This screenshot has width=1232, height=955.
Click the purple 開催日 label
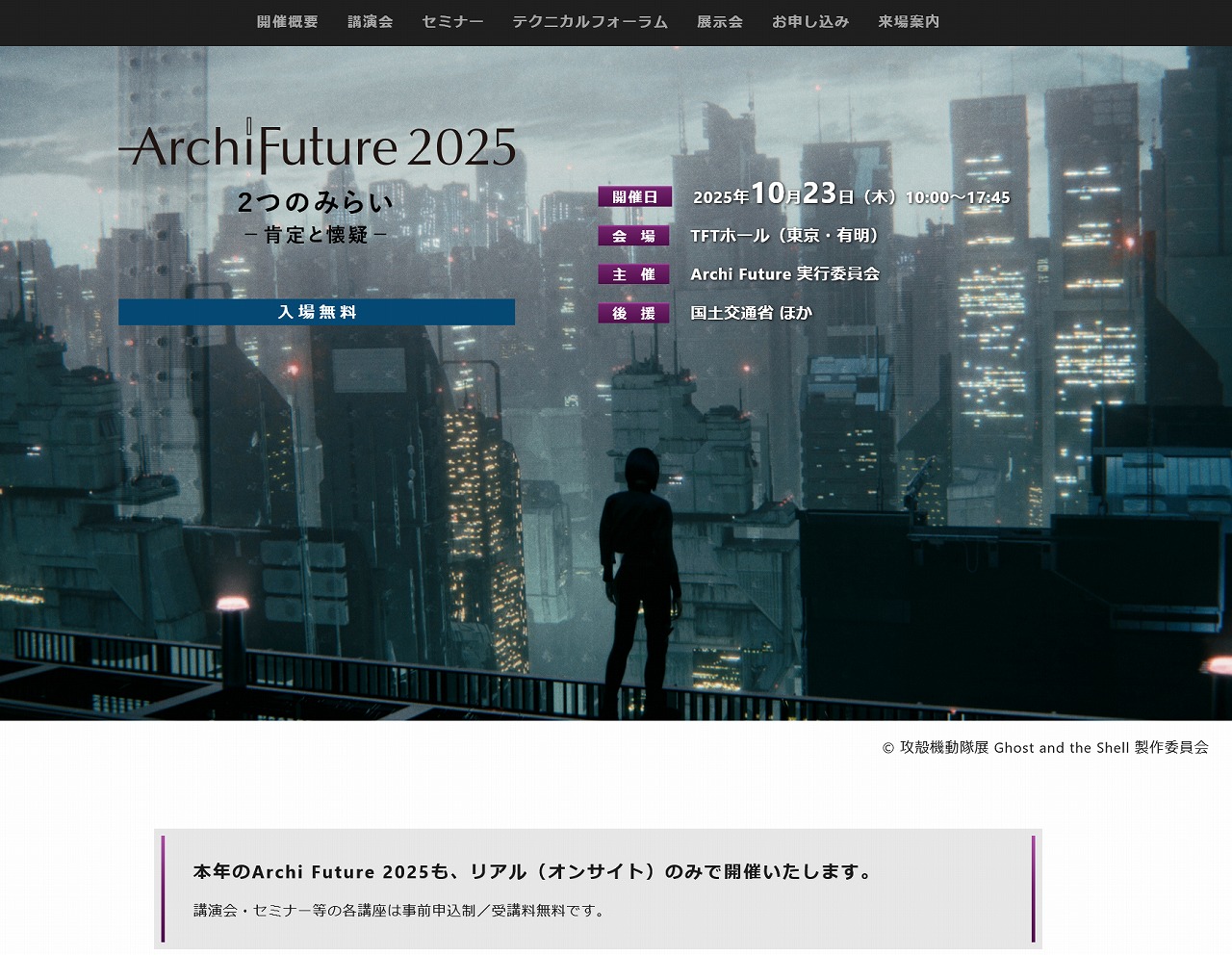point(634,196)
